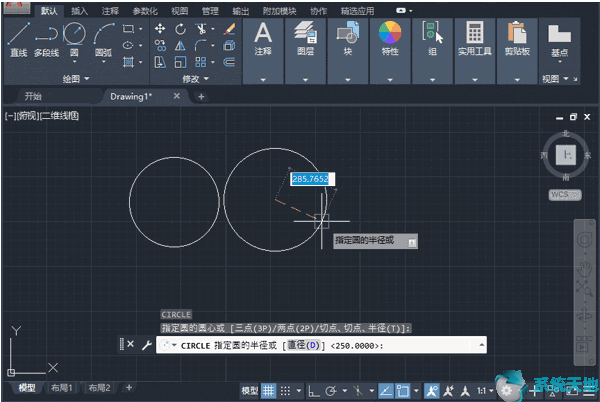The image size is (600, 402).
Task: Toggle the 模型 model space status button
Action: tap(249, 390)
